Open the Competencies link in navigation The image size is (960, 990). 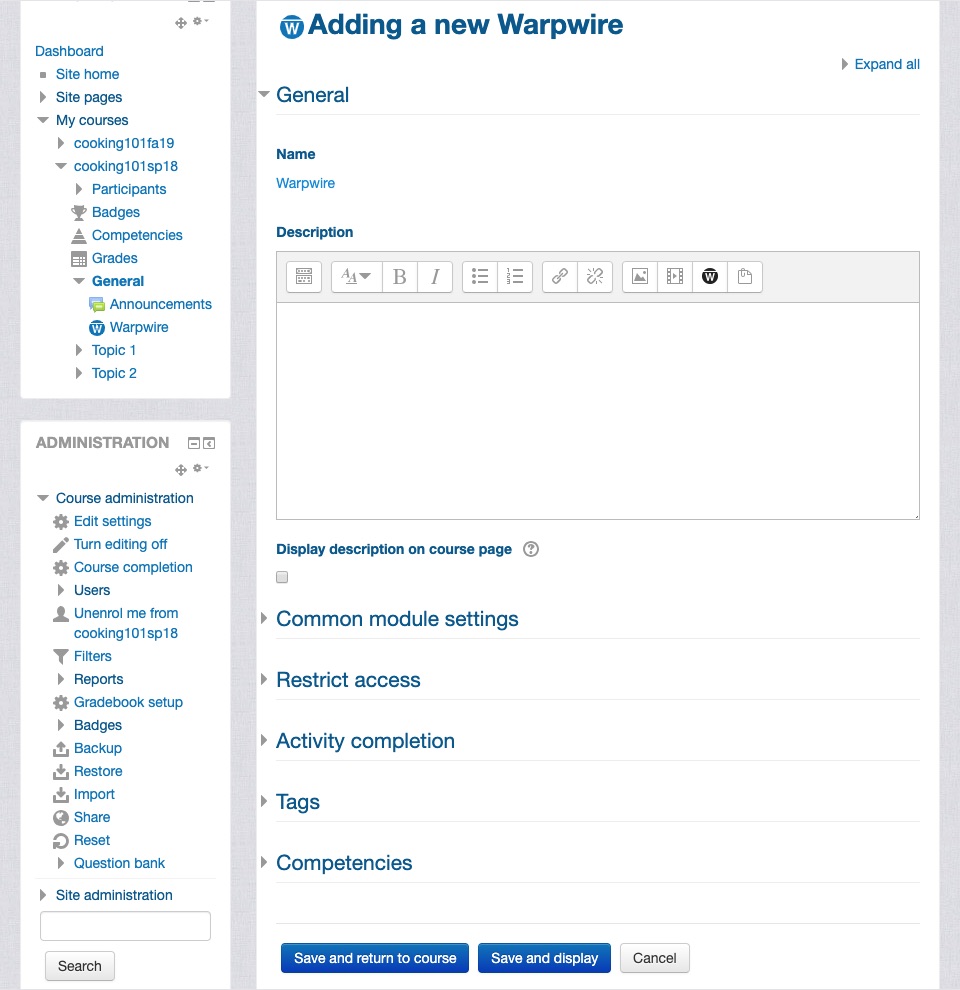137,236
